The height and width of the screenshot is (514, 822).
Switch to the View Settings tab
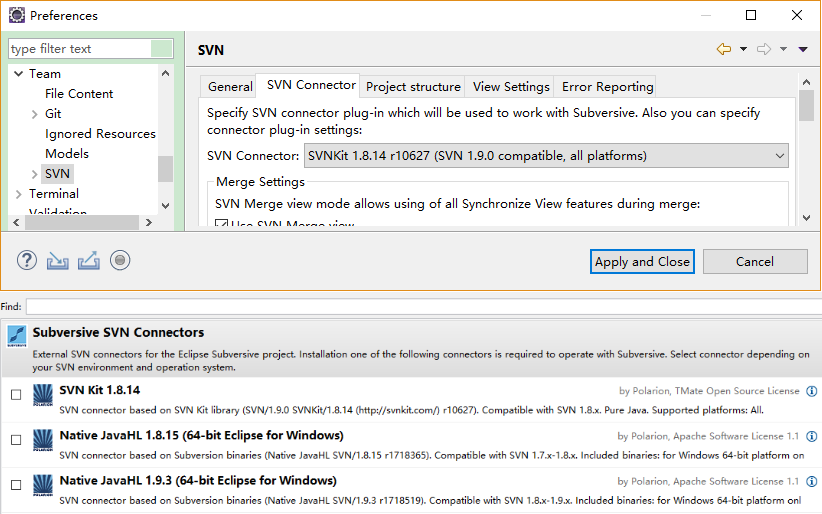[x=511, y=87]
